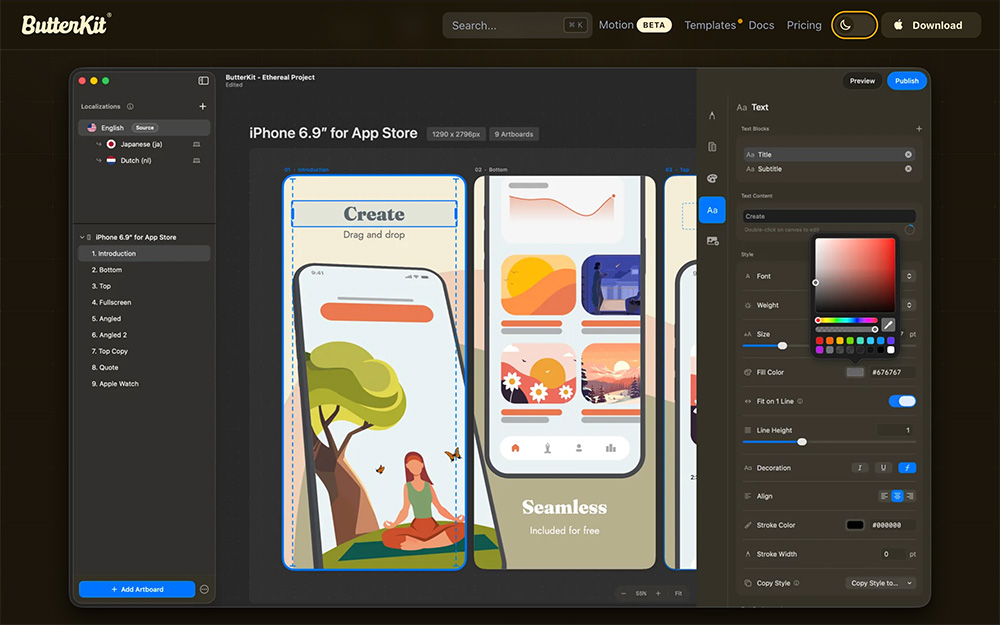Screen dimensions: 1000x625
Task: Click the Publish button
Action: [906, 81]
